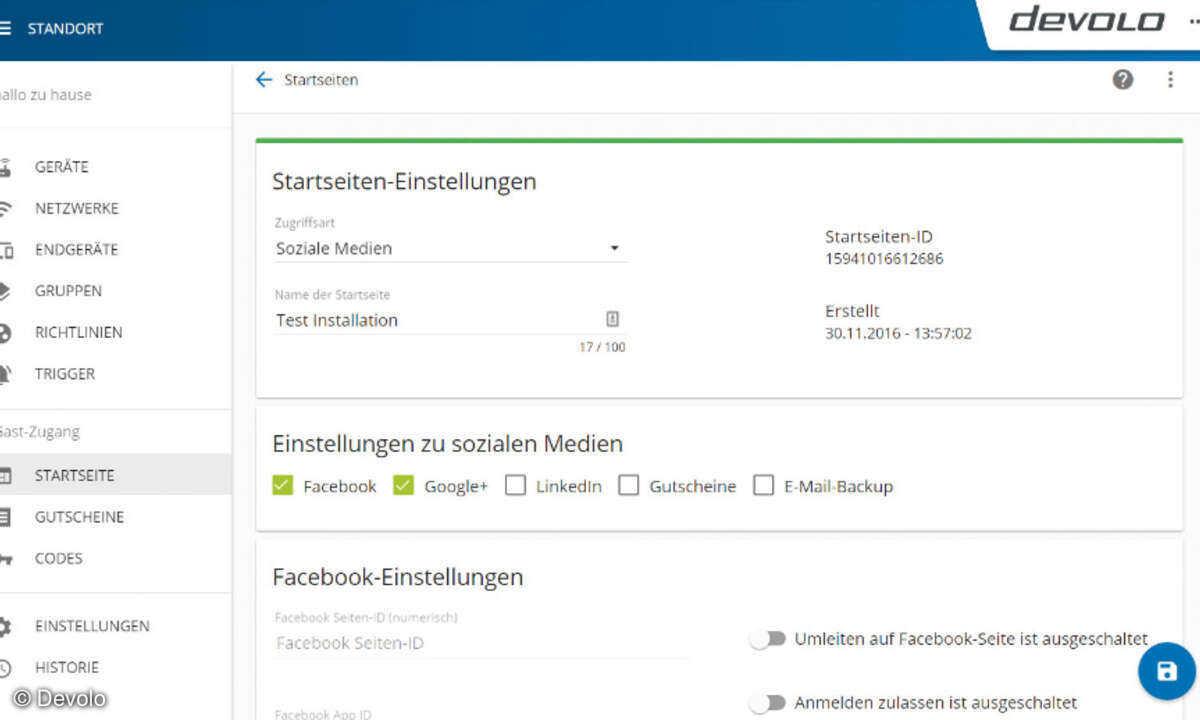The width and height of the screenshot is (1200, 720).
Task: Click the Erstellt date 30.11.2016 - 13:57:02
Action: tap(898, 333)
